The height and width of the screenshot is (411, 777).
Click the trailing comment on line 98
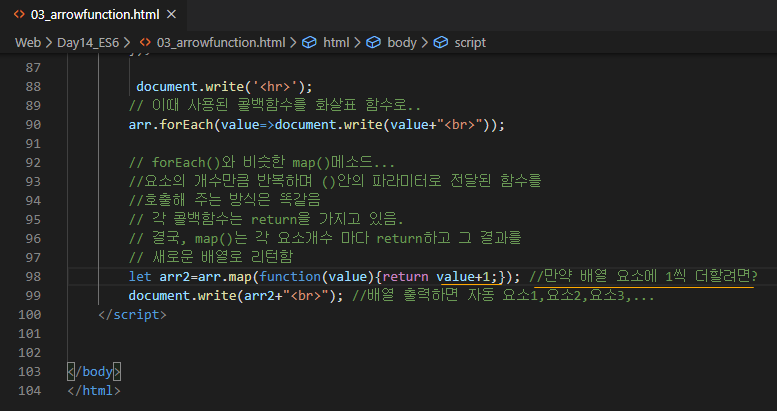(x=644, y=277)
